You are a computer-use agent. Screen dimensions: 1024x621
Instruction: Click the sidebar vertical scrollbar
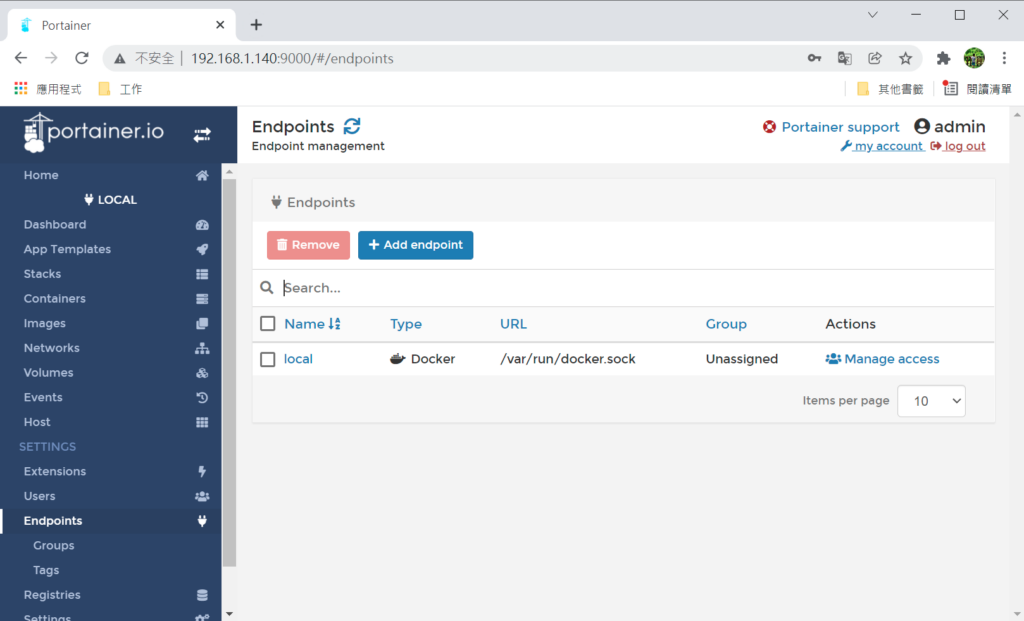pos(229,370)
